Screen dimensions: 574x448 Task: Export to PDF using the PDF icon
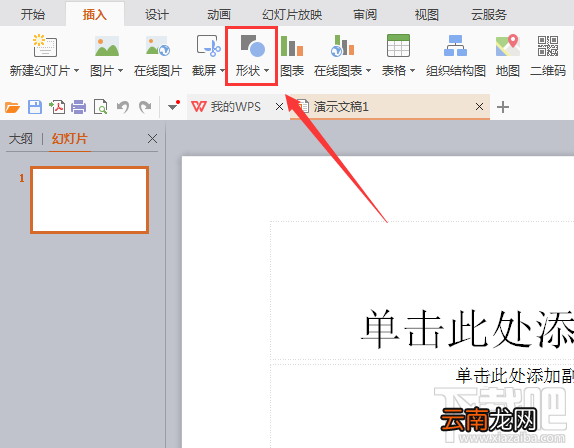[57, 107]
